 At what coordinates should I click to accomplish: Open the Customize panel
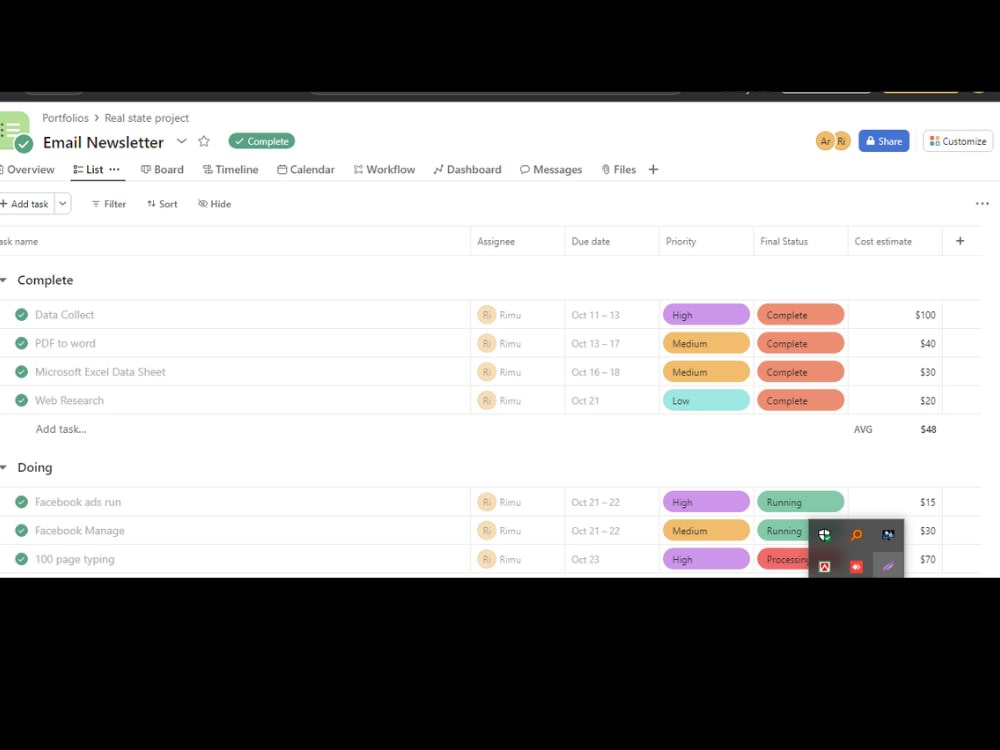coord(958,141)
